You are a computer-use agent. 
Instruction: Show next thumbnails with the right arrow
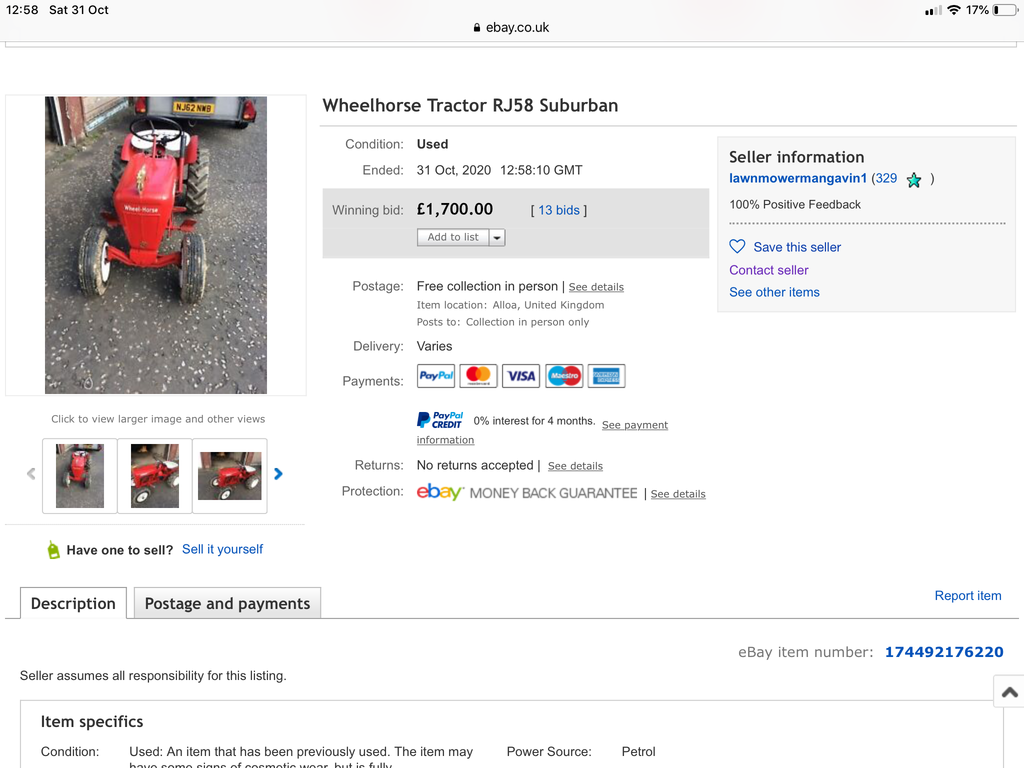click(278, 474)
